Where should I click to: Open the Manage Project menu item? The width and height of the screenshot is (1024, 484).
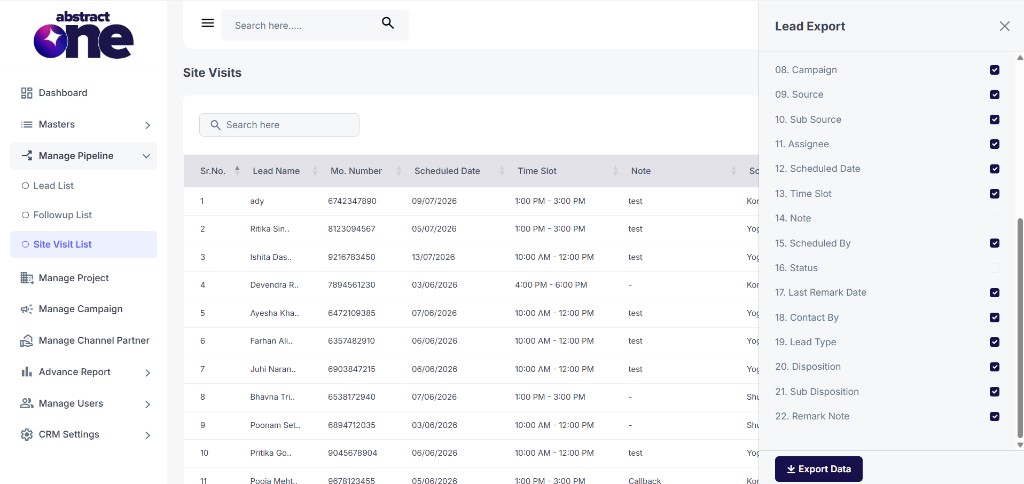pos(84,278)
